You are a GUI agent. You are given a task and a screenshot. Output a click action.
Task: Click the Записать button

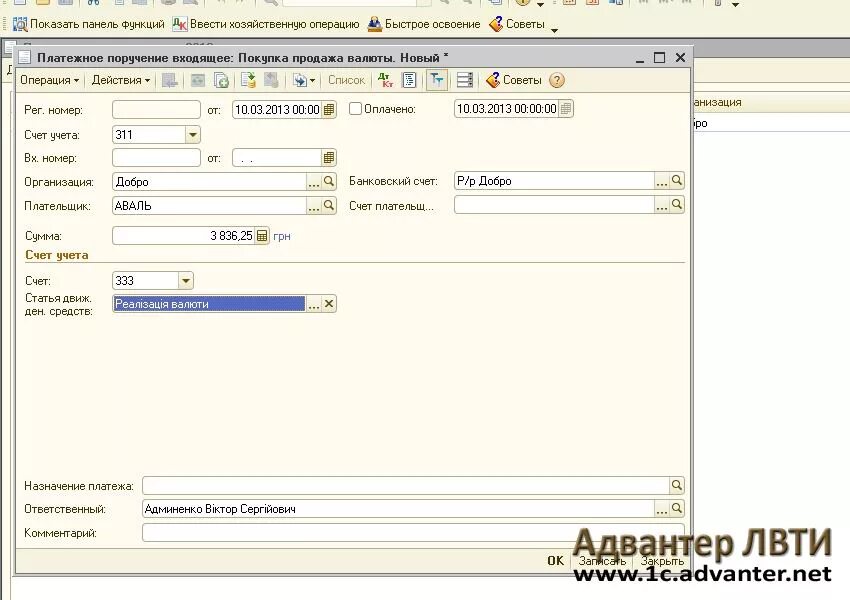point(602,560)
